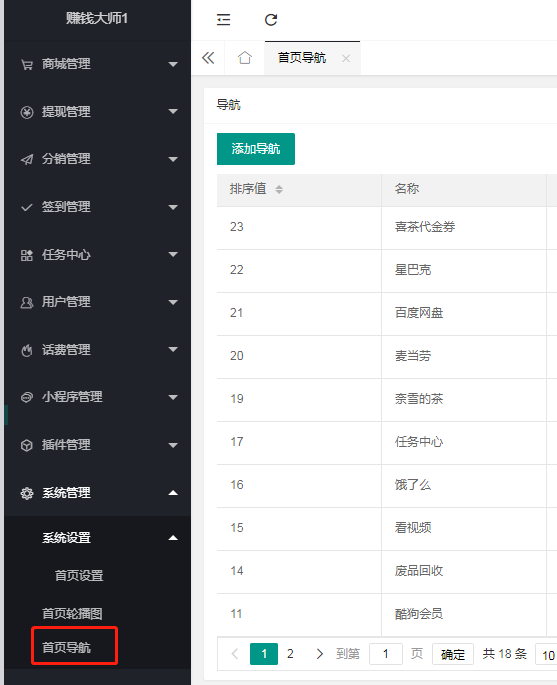Expand the 小程序管理 dropdown arrow

pos(173,397)
